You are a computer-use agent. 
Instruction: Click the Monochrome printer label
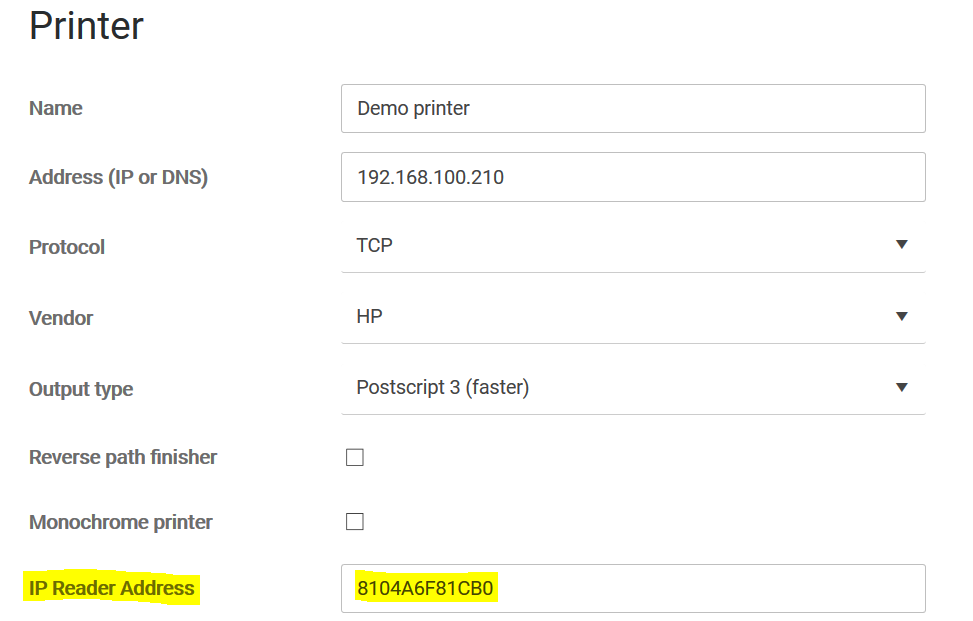tap(119, 521)
